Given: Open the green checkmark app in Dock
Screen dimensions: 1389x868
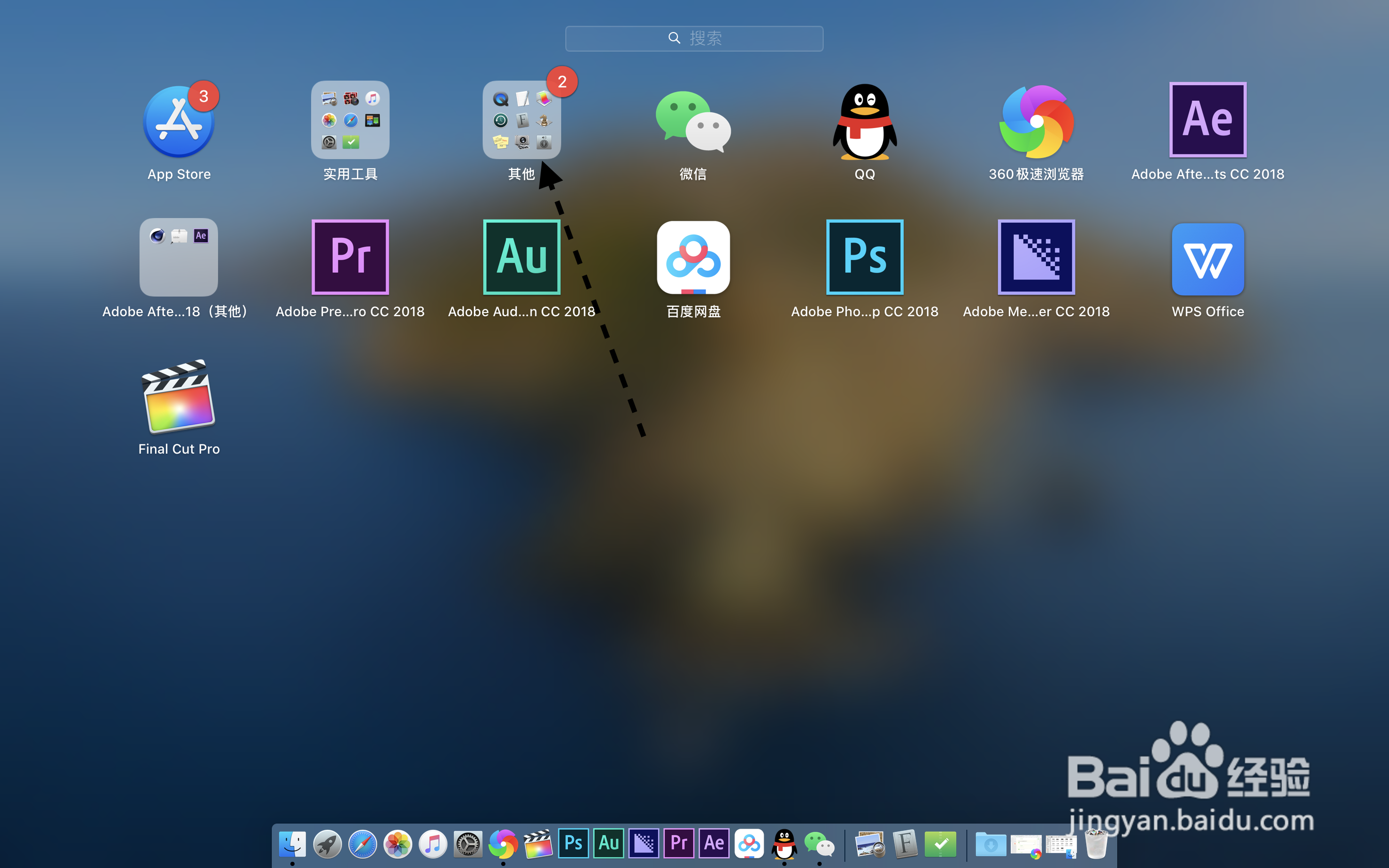Looking at the screenshot, I should (x=940, y=844).
